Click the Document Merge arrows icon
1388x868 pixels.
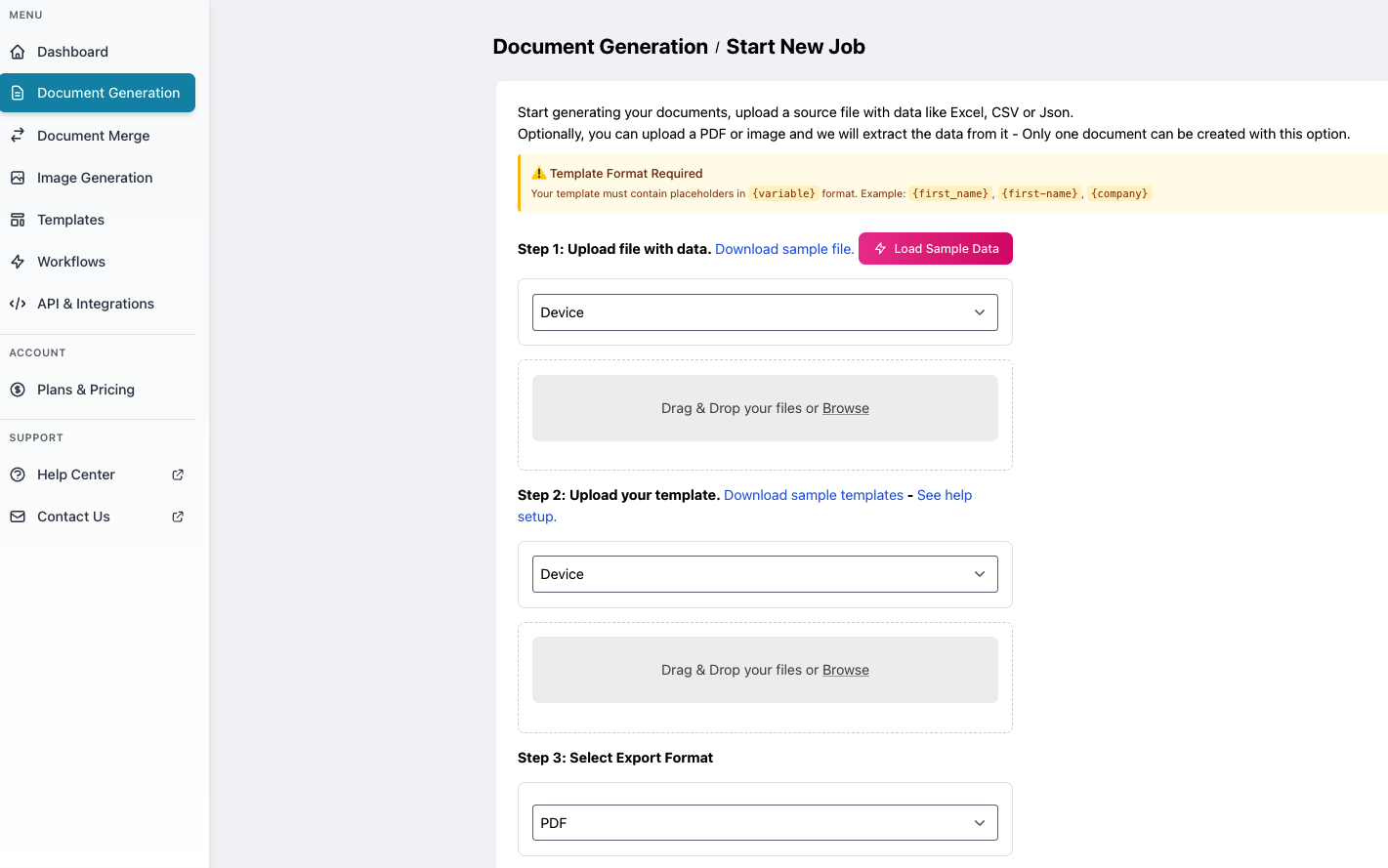coord(18,136)
